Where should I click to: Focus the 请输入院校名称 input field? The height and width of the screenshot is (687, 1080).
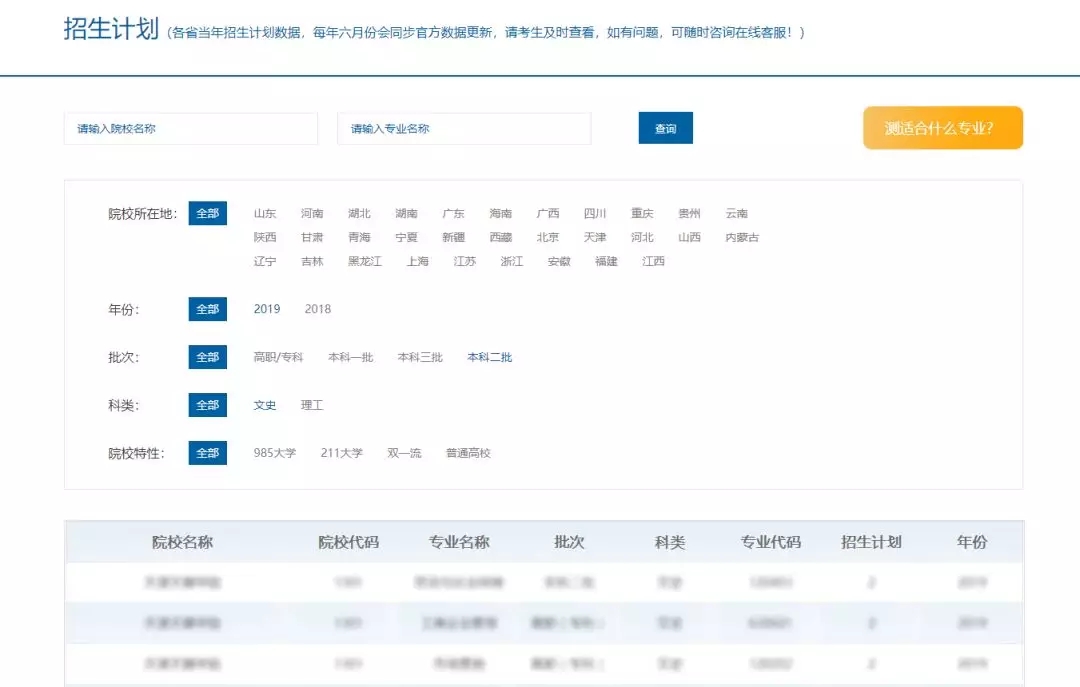tap(190, 129)
